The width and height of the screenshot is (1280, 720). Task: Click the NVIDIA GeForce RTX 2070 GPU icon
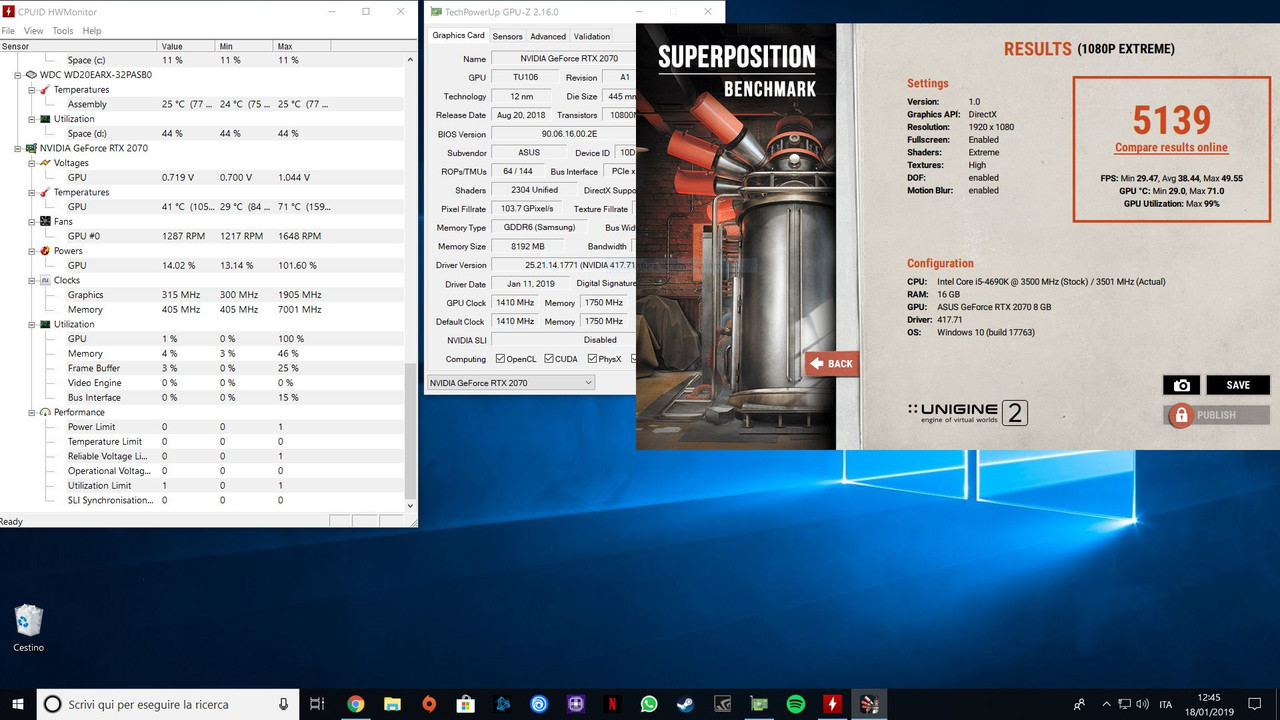tap(31, 148)
